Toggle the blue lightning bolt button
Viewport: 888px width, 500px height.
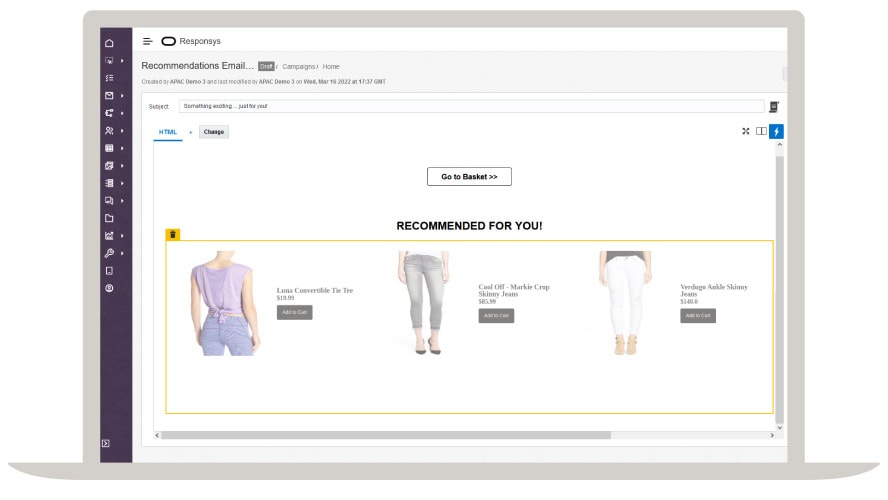coord(776,131)
